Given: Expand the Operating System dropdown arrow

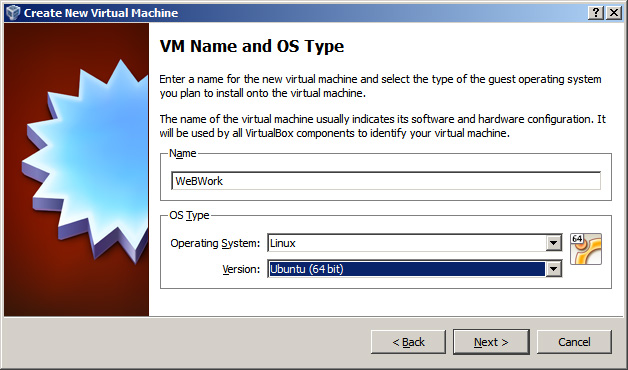Looking at the screenshot, I should coord(554,243).
